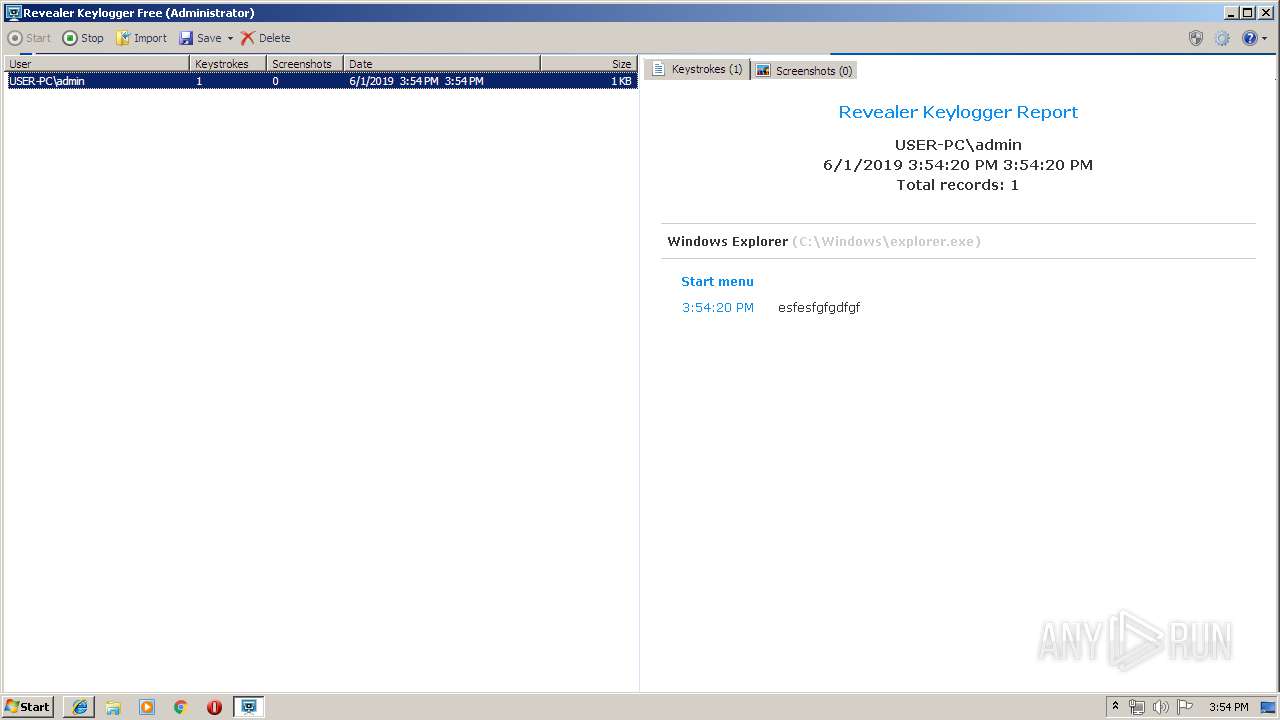1280x720 pixels.
Task: Minimize the Revealer Keylogger window
Action: pyautogui.click(x=1230, y=12)
